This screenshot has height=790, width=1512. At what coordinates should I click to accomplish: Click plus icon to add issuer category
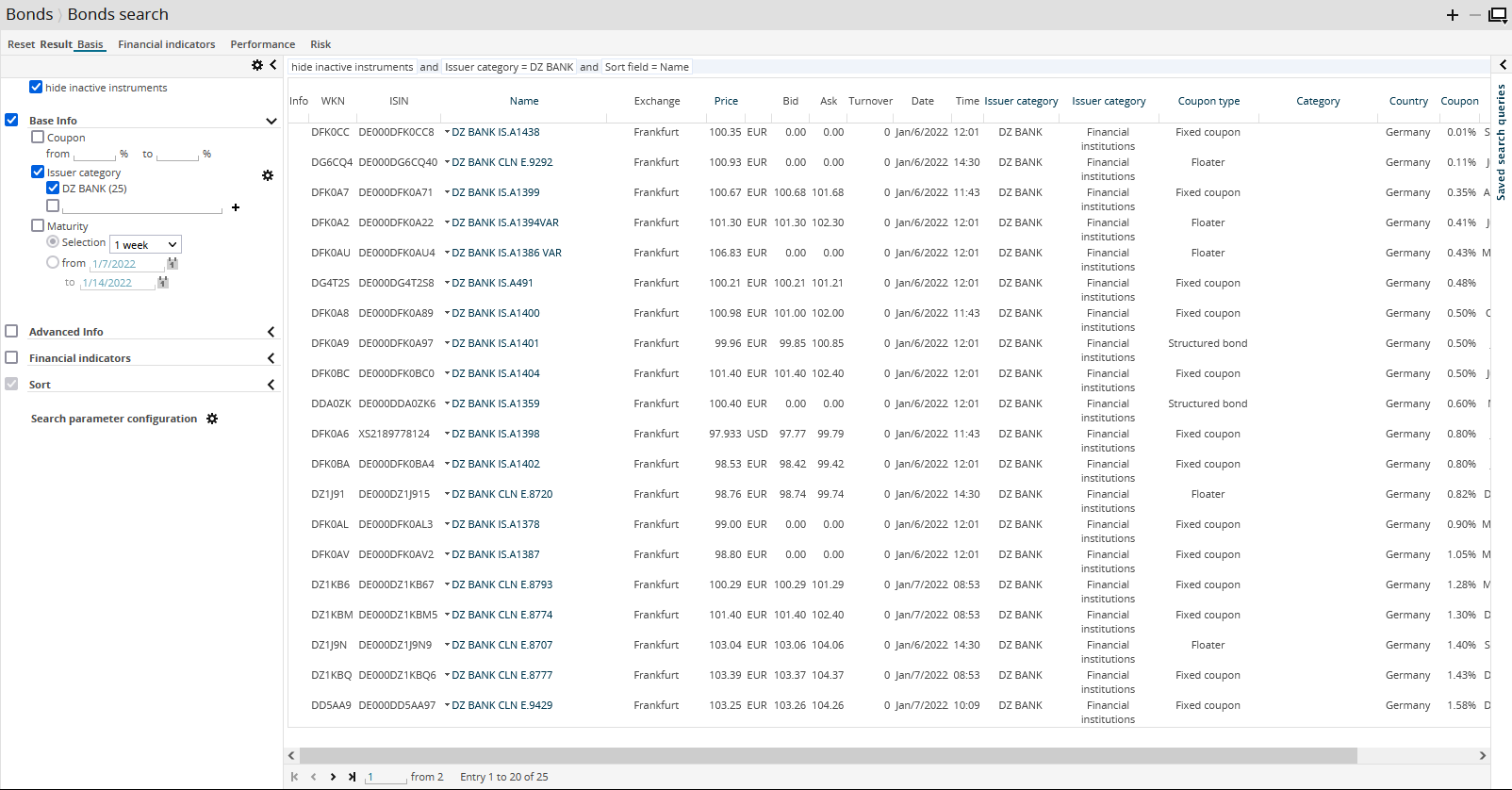click(236, 207)
